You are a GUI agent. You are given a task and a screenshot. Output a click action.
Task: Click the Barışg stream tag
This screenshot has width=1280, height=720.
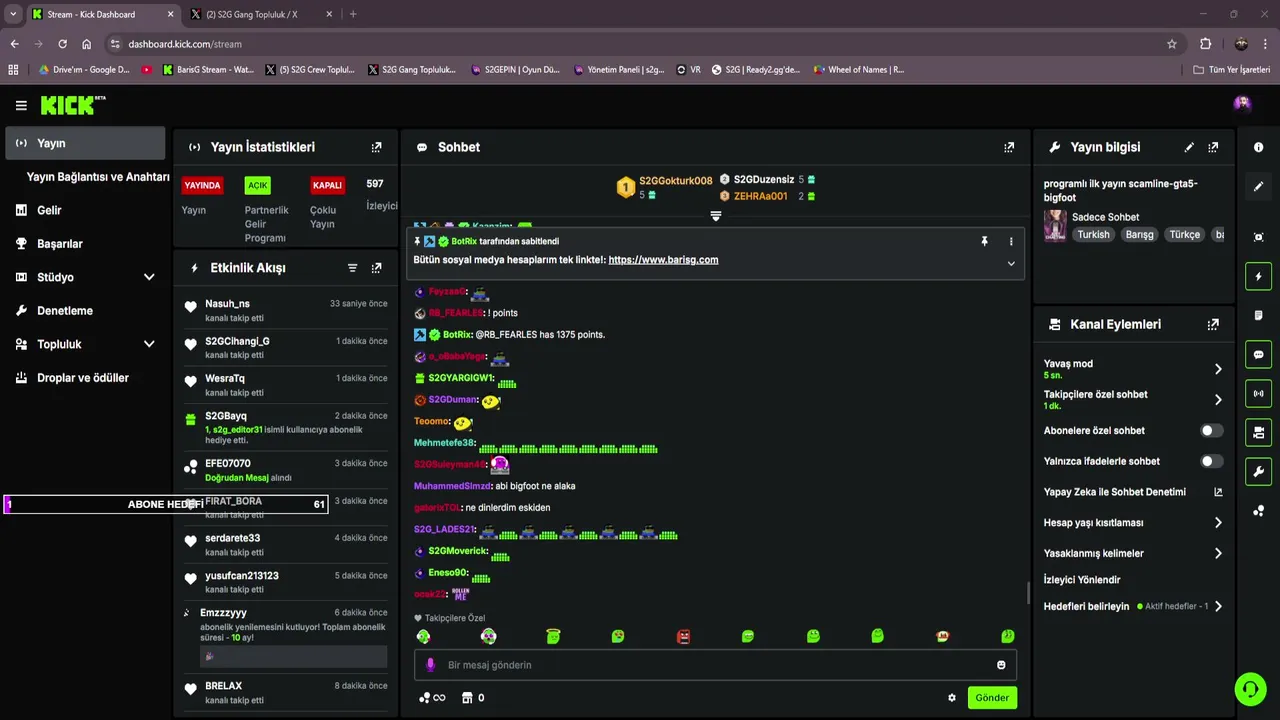(x=1139, y=235)
